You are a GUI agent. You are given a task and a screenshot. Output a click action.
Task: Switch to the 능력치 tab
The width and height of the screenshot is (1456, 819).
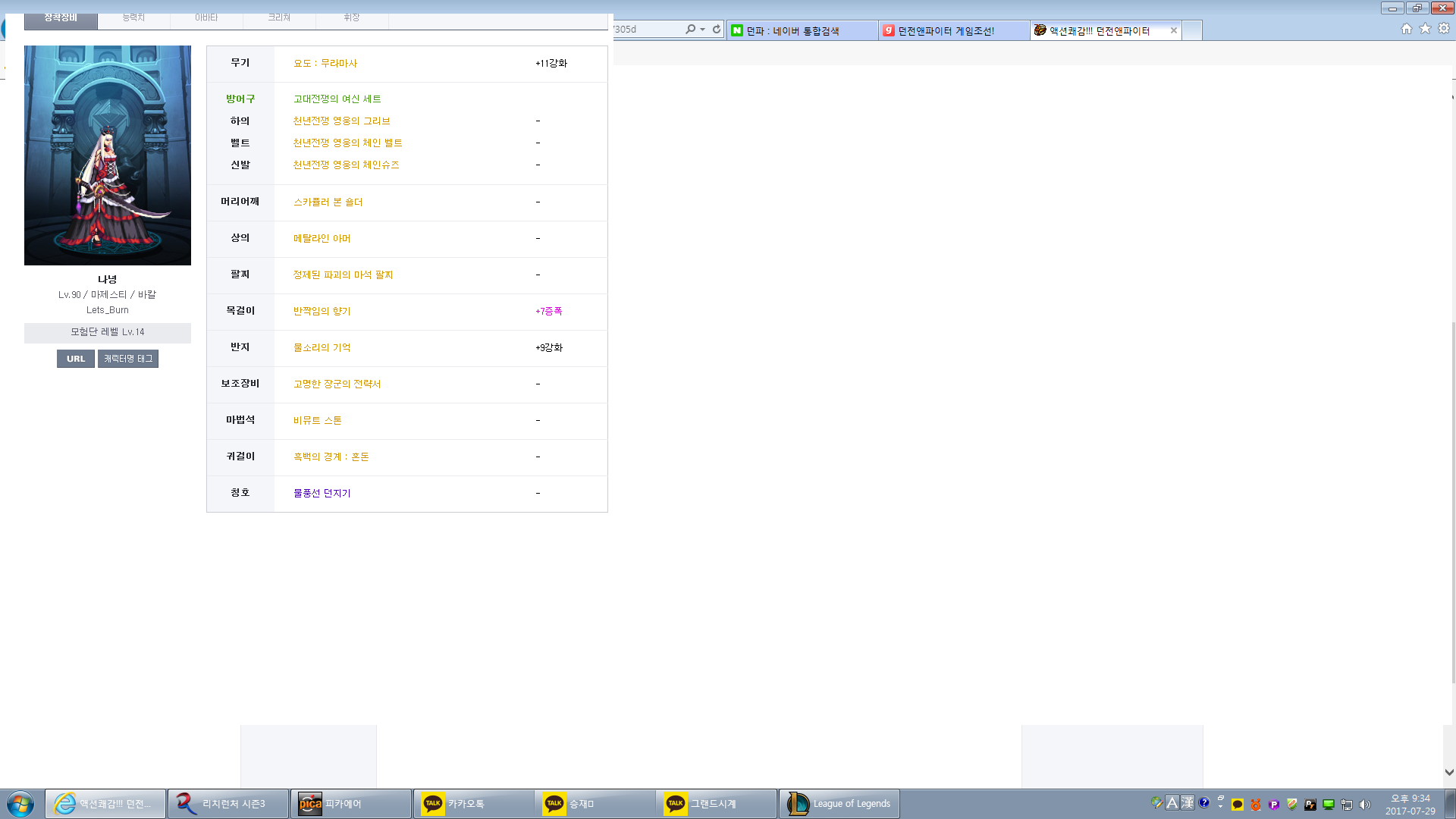[133, 20]
